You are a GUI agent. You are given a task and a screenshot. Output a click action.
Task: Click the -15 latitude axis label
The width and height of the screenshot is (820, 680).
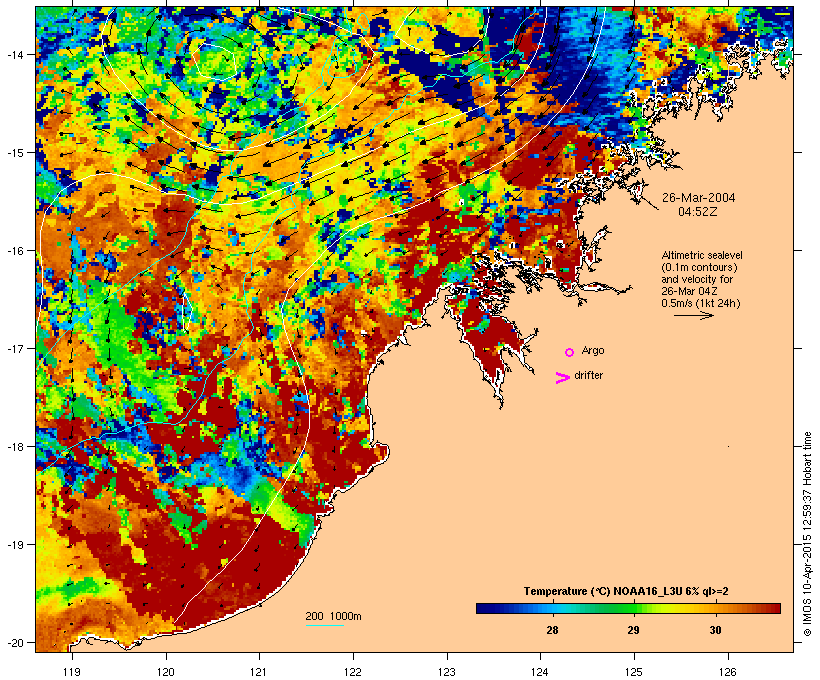point(15,153)
